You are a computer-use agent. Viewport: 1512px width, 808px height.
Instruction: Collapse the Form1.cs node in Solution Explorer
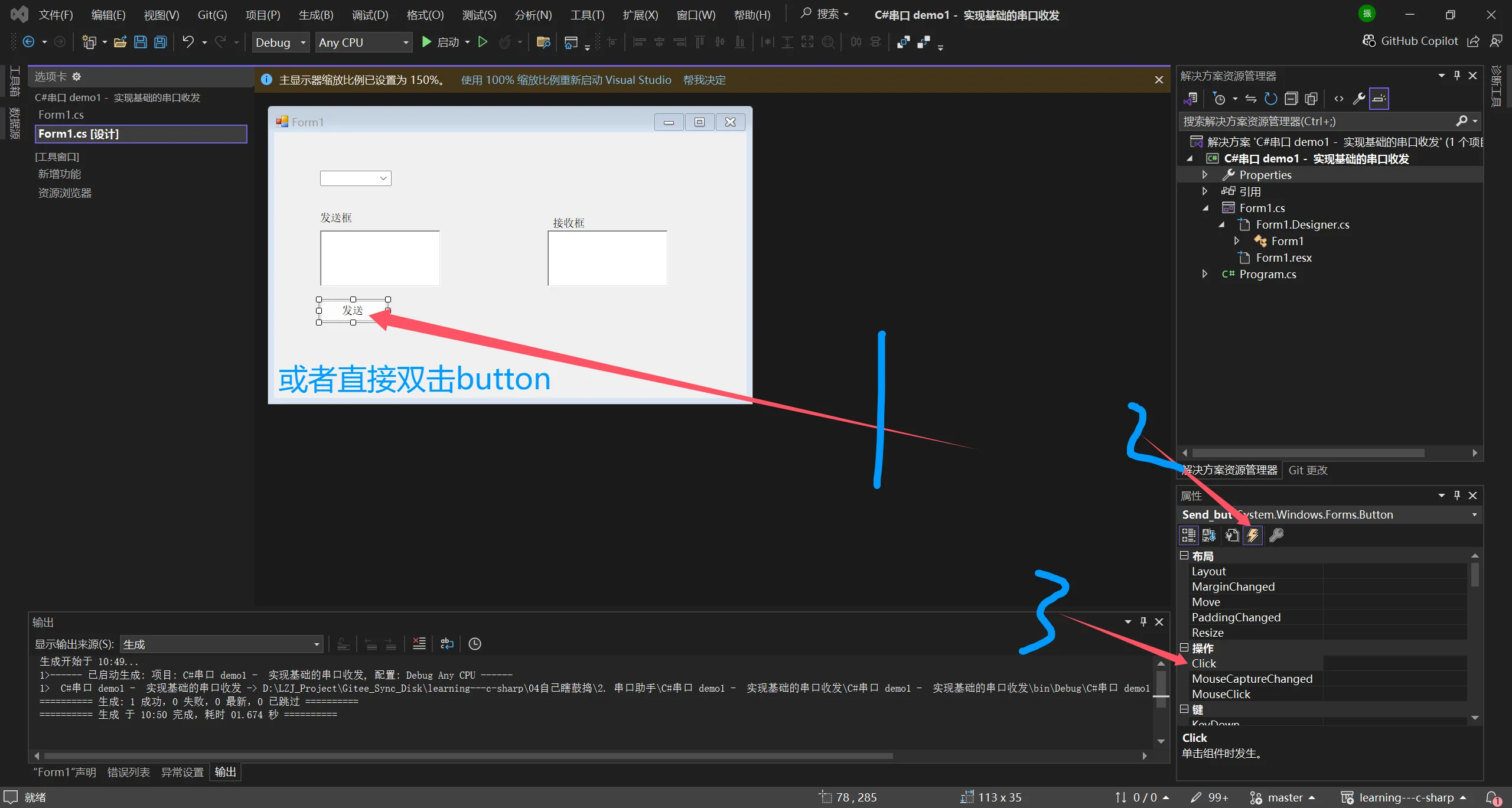click(x=1205, y=208)
